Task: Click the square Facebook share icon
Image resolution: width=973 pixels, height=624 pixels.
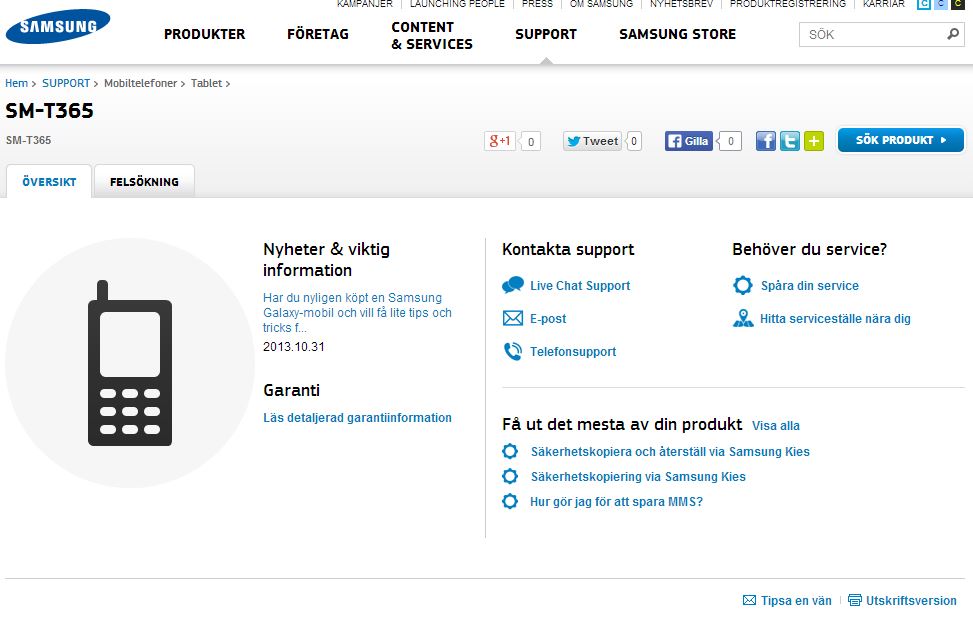Action: pos(766,141)
